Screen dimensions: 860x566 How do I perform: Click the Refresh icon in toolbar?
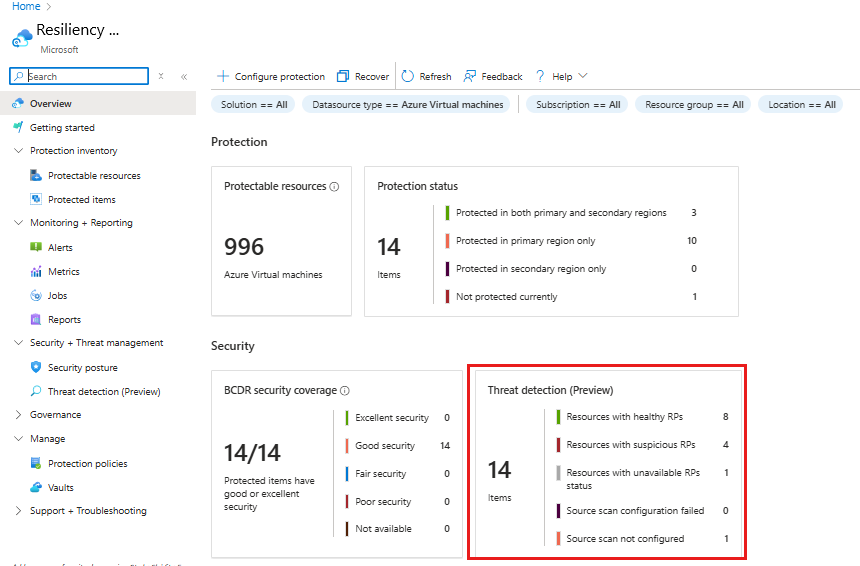[x=408, y=76]
